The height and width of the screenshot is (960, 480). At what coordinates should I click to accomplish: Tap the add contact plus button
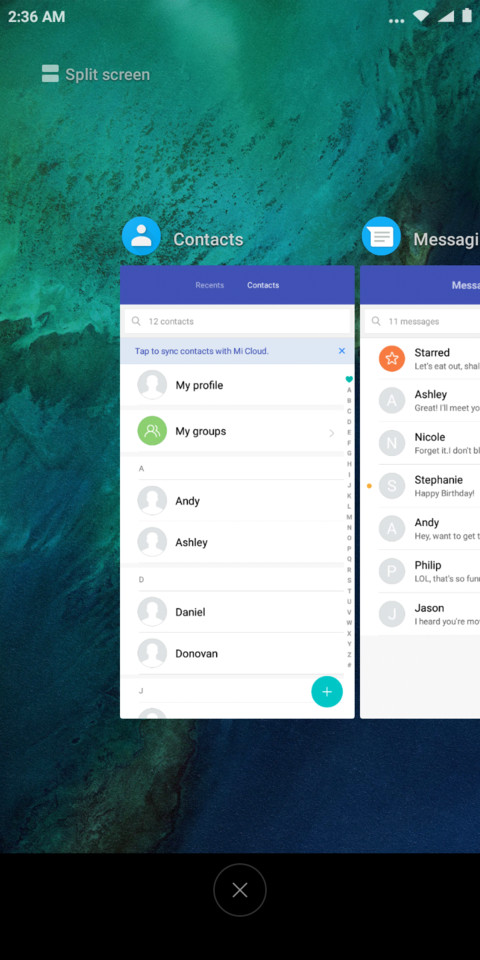tap(327, 692)
